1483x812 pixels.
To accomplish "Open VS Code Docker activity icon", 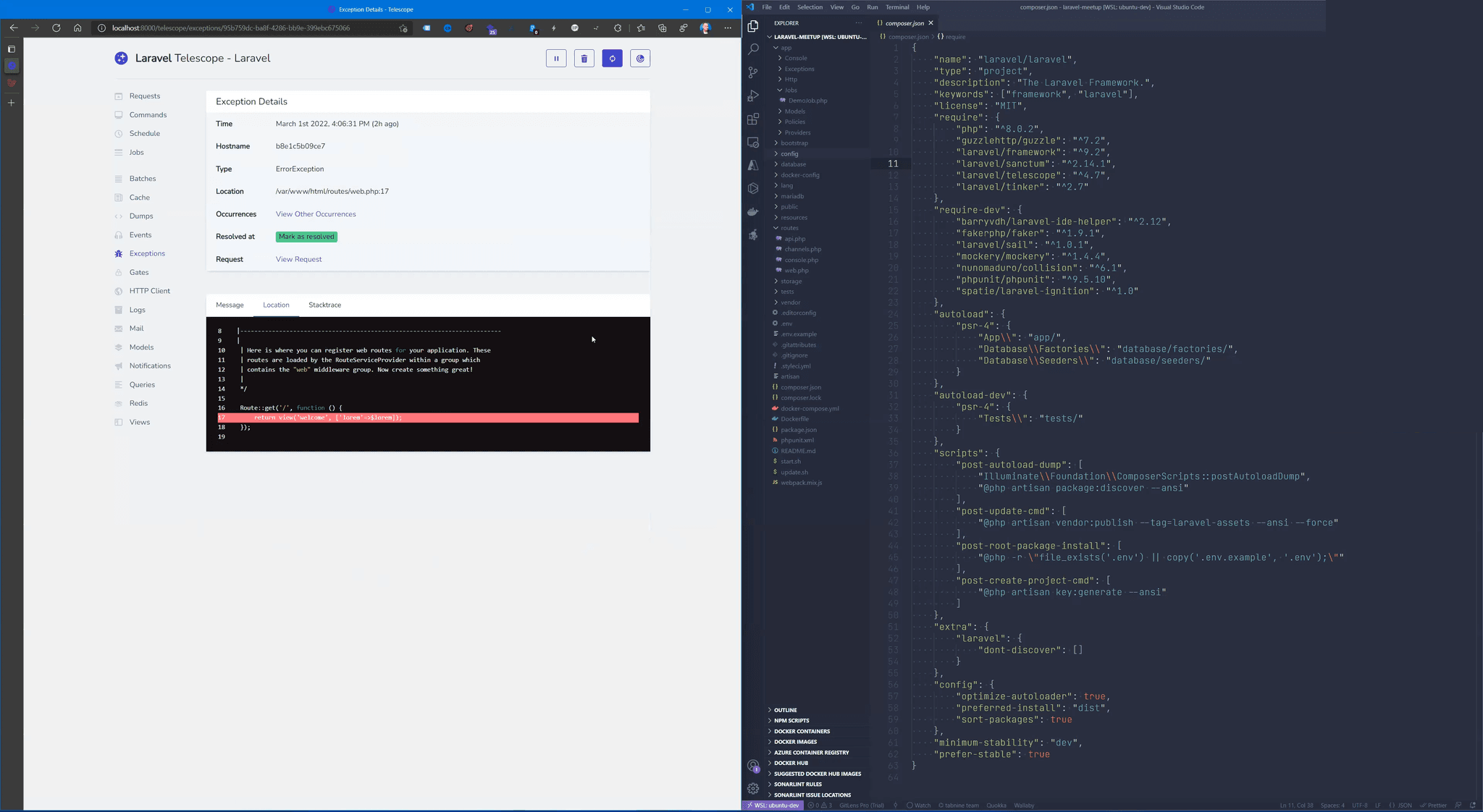I will (753, 211).
